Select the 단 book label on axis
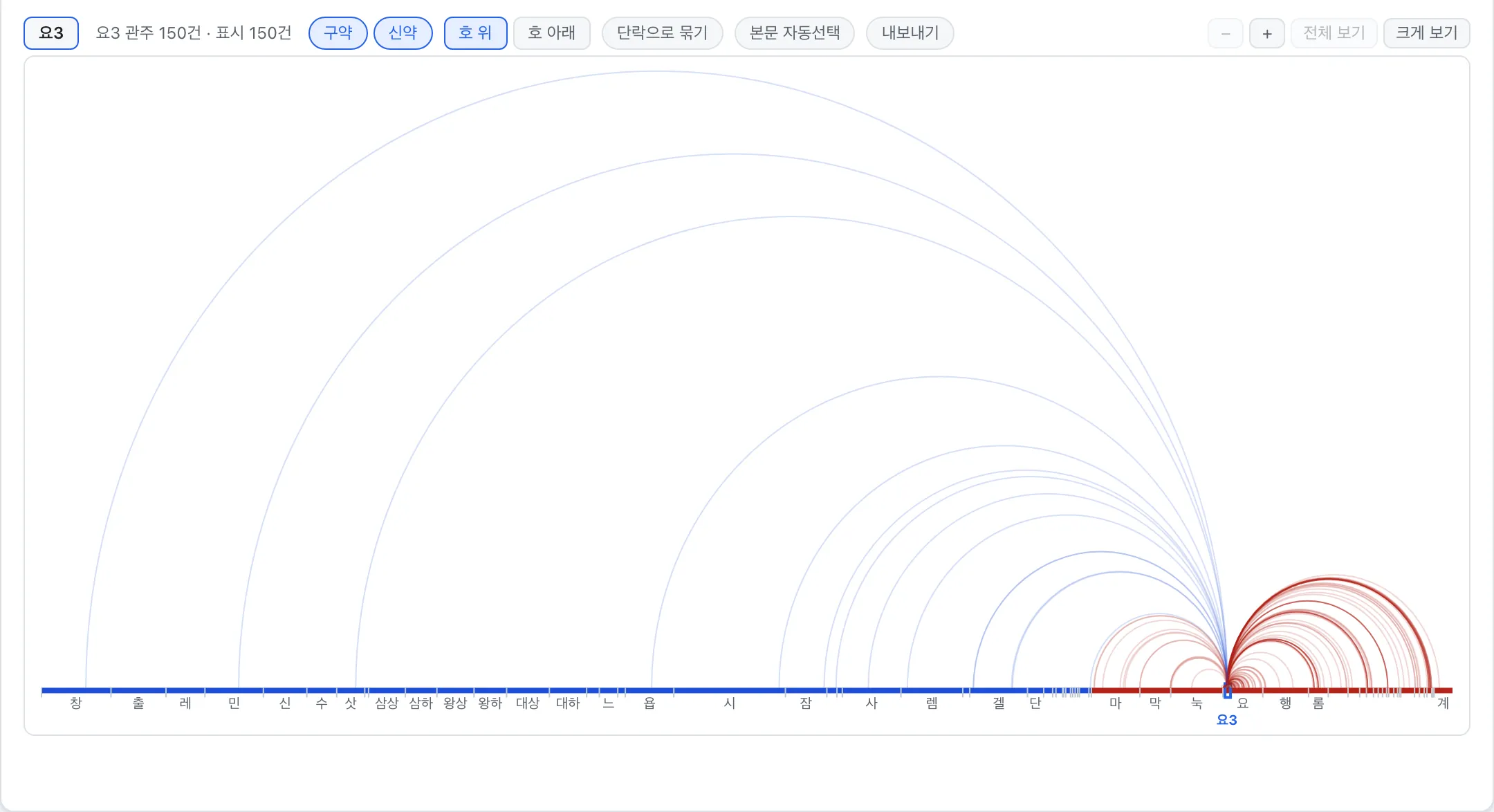The image size is (1494, 812). 1035,703
